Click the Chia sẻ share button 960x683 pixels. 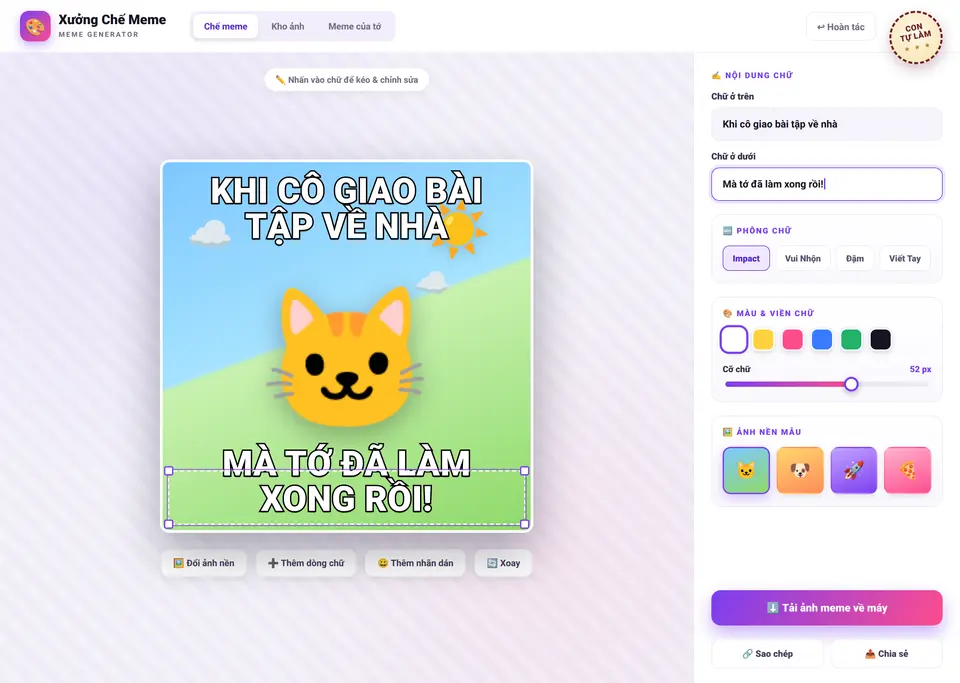(x=887, y=654)
